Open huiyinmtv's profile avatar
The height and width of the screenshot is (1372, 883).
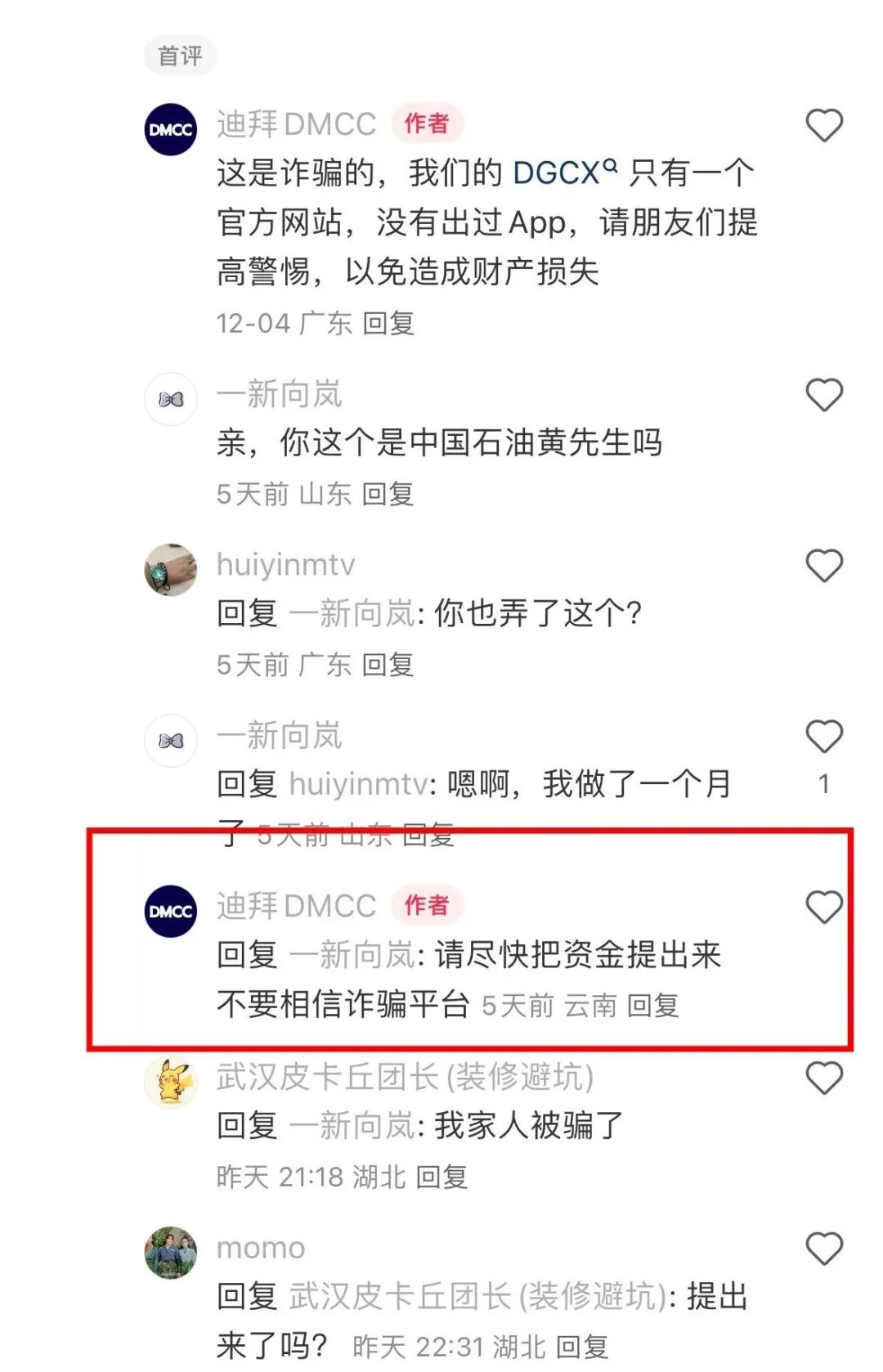pos(171,569)
